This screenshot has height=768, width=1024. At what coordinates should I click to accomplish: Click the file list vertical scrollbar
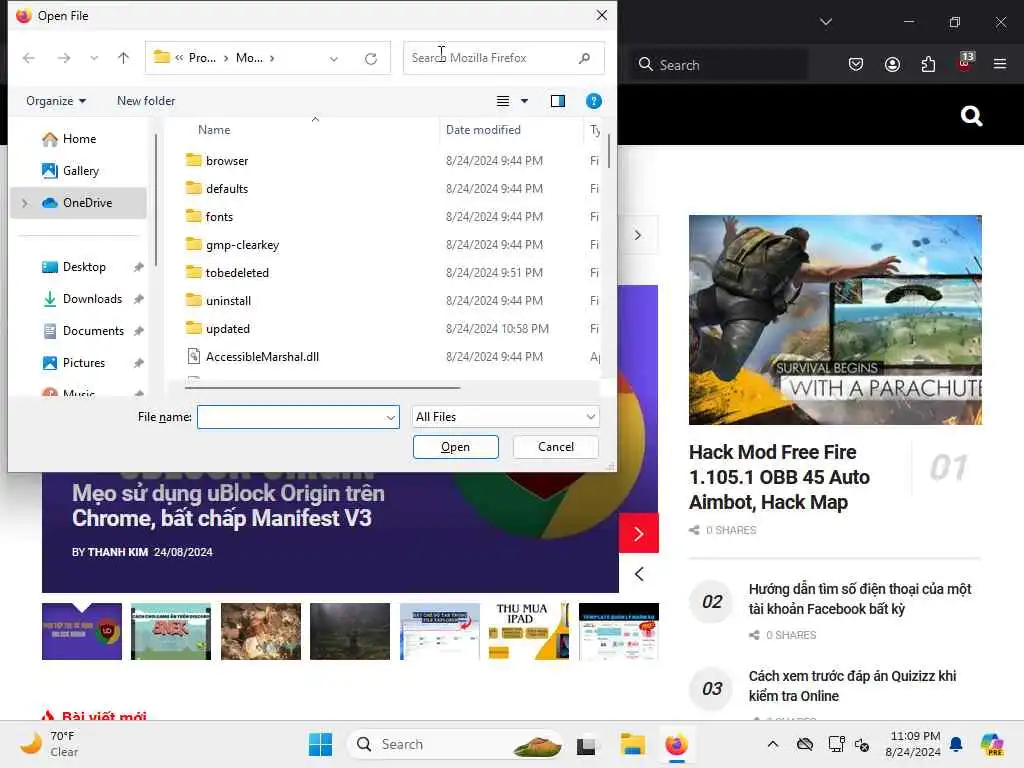pyautogui.click(x=609, y=152)
